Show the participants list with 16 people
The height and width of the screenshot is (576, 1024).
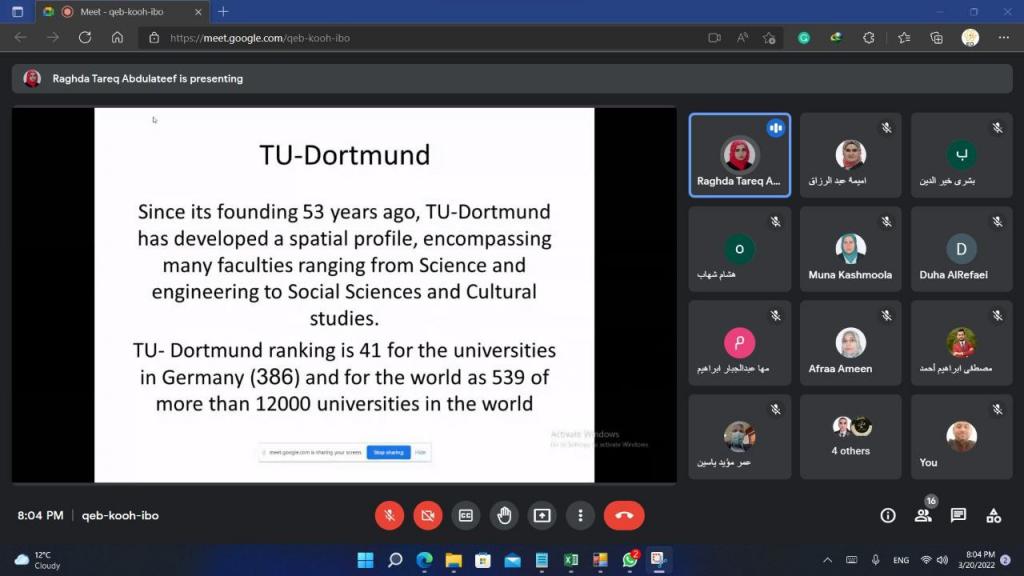click(x=922, y=515)
